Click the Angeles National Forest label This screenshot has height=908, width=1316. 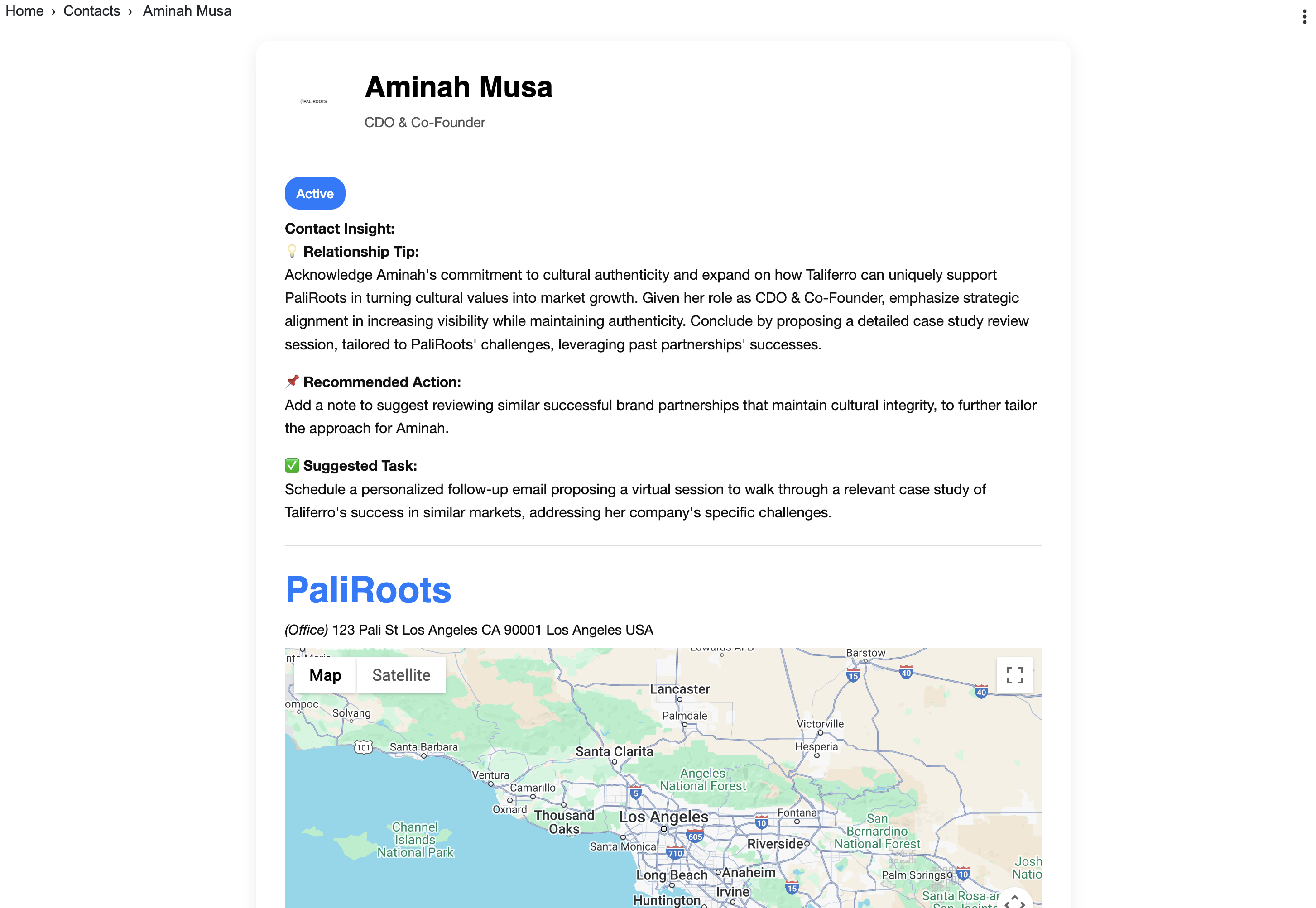coord(703,779)
